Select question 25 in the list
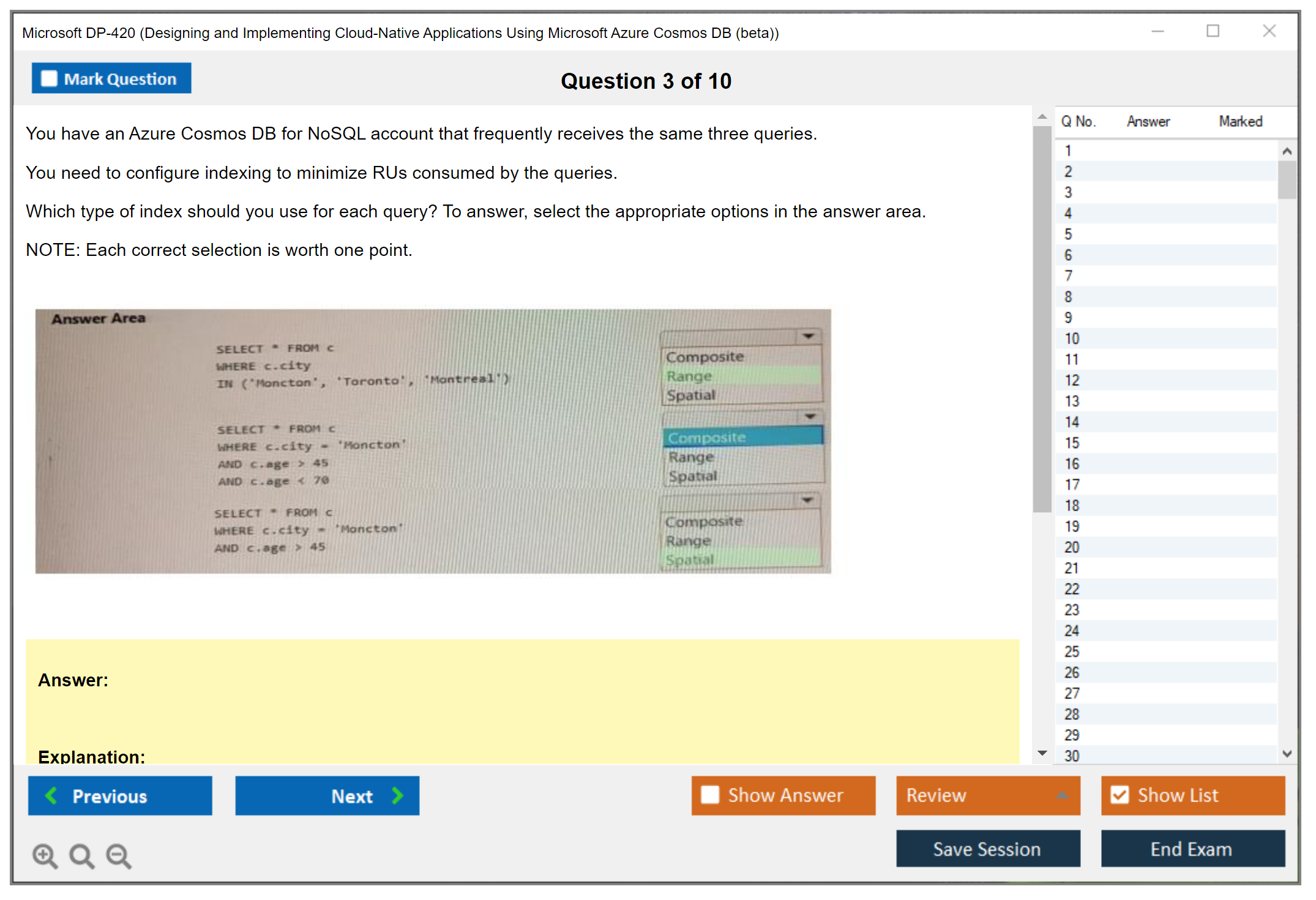The height and width of the screenshot is (900, 1316). 1072,651
